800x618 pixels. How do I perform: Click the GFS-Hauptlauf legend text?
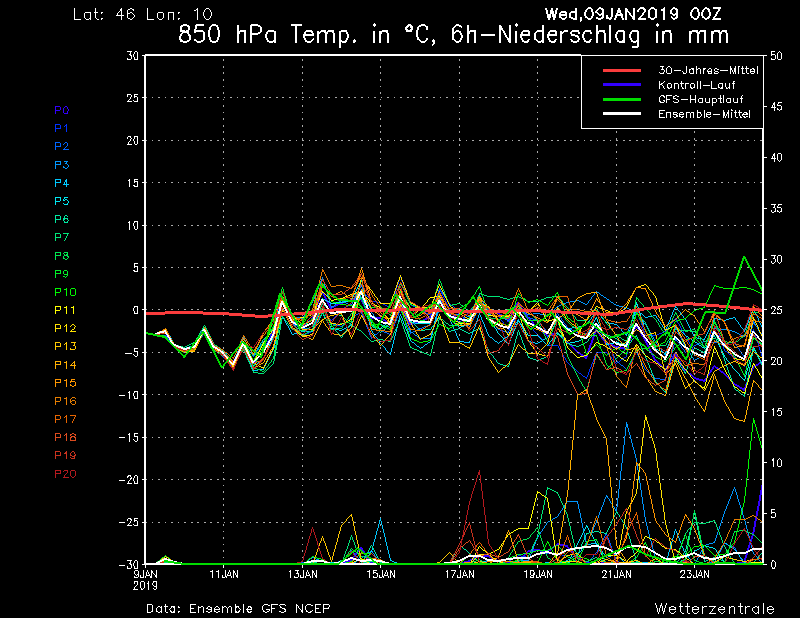(x=701, y=100)
